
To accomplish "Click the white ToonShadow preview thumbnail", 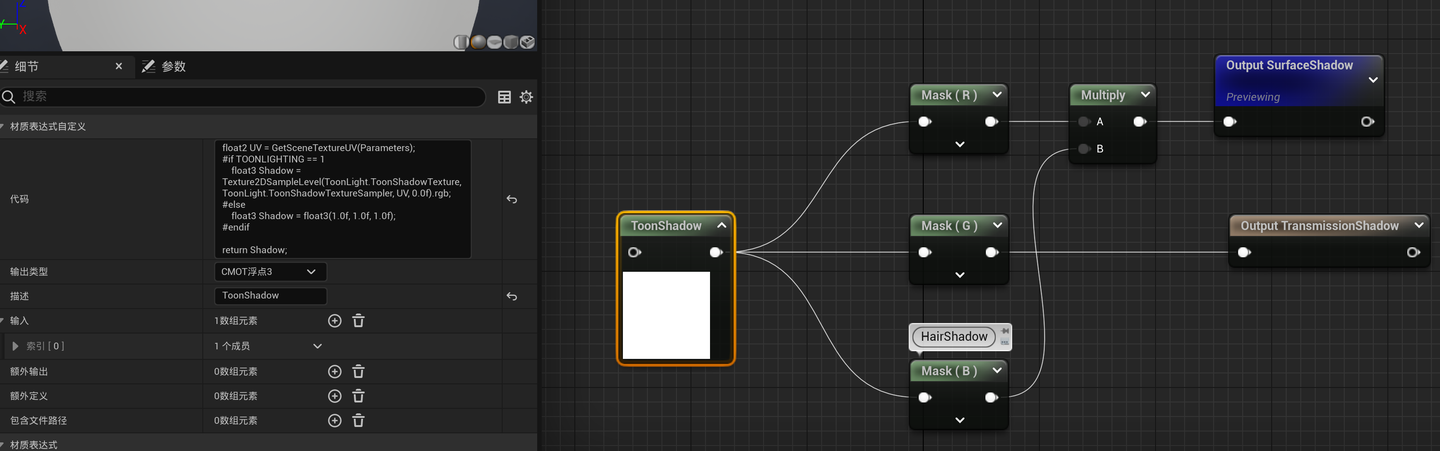I will [x=666, y=315].
